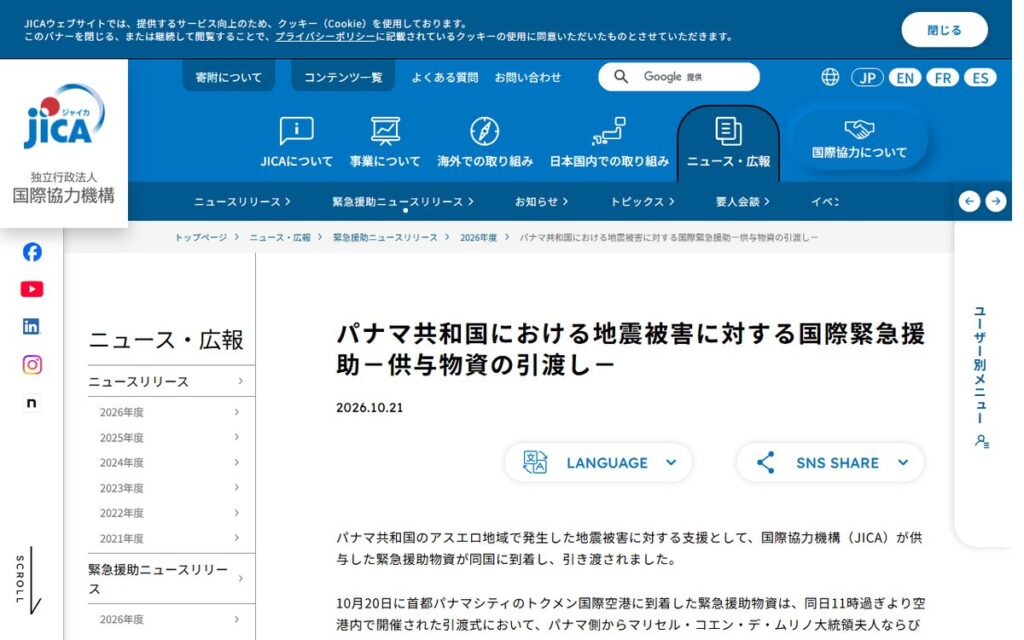Expand sidebar 2021年度 chevron

236,537
